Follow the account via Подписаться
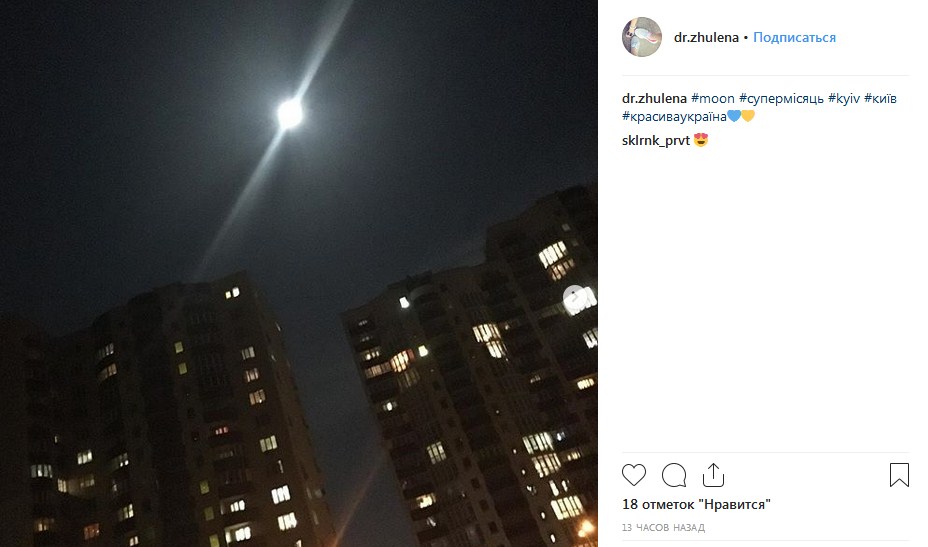Viewport: 928px width, 547px height. 794,37
